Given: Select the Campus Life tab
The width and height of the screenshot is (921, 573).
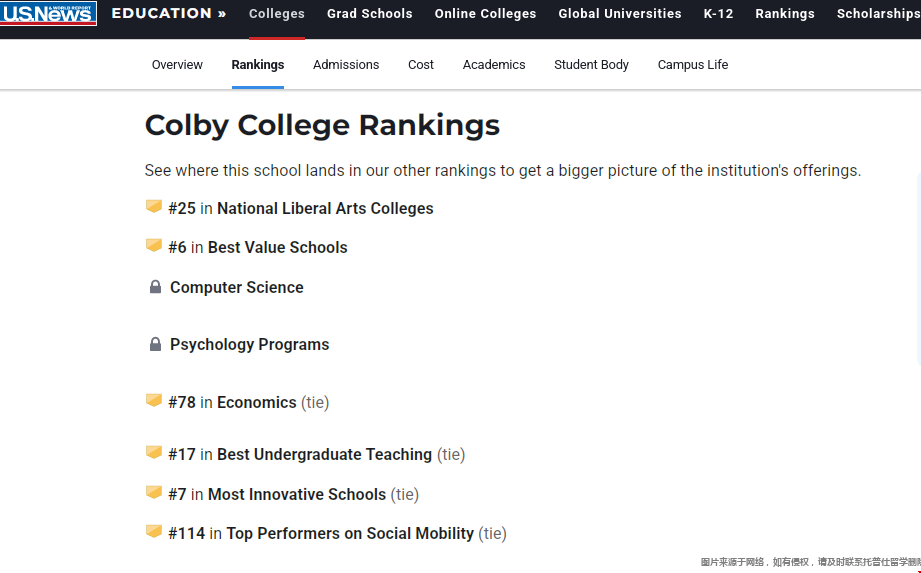Looking at the screenshot, I should pos(692,65).
